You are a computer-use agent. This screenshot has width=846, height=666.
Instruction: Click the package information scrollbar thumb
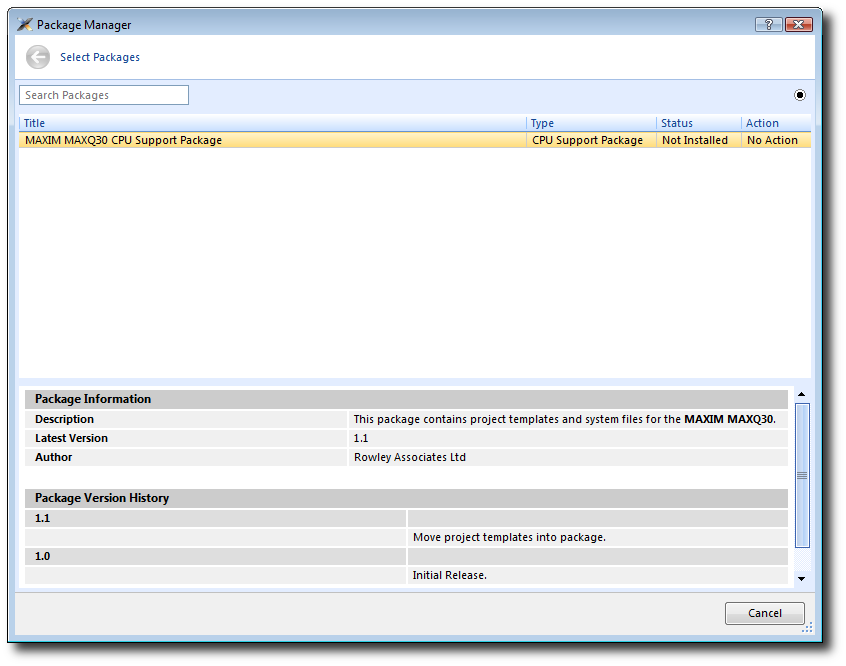click(802, 475)
